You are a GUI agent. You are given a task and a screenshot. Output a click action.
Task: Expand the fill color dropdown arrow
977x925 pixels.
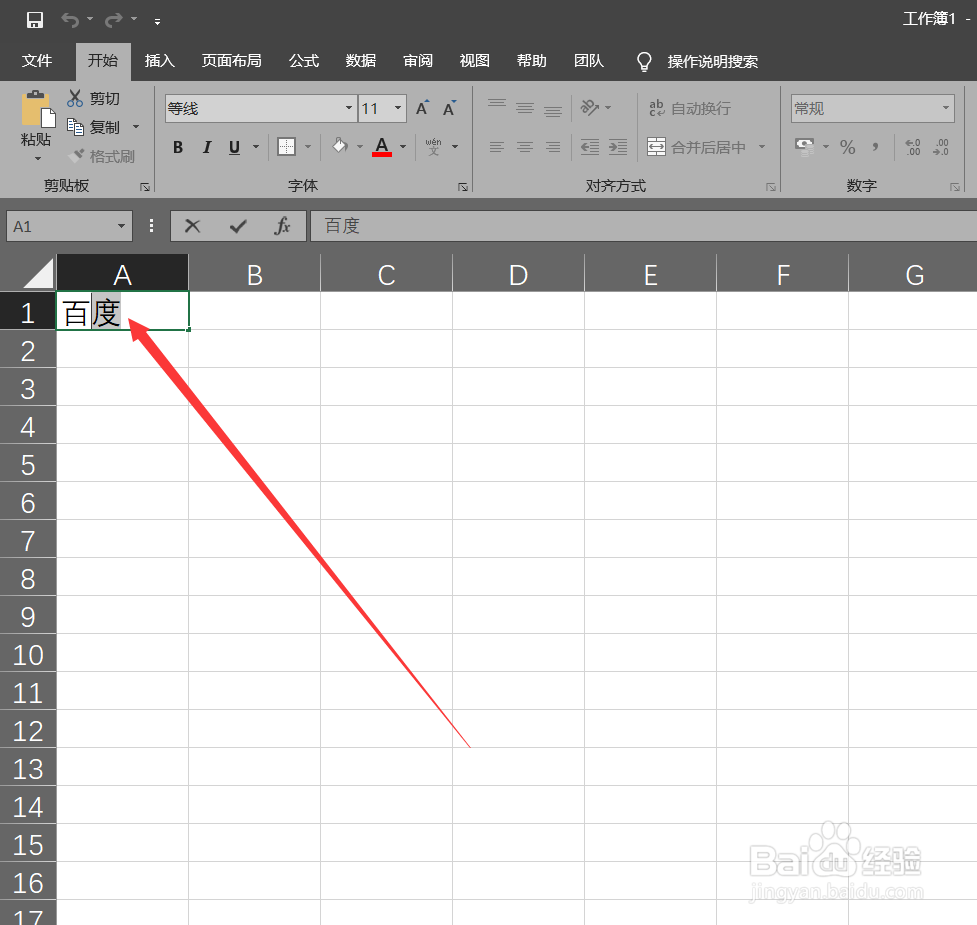coord(360,147)
